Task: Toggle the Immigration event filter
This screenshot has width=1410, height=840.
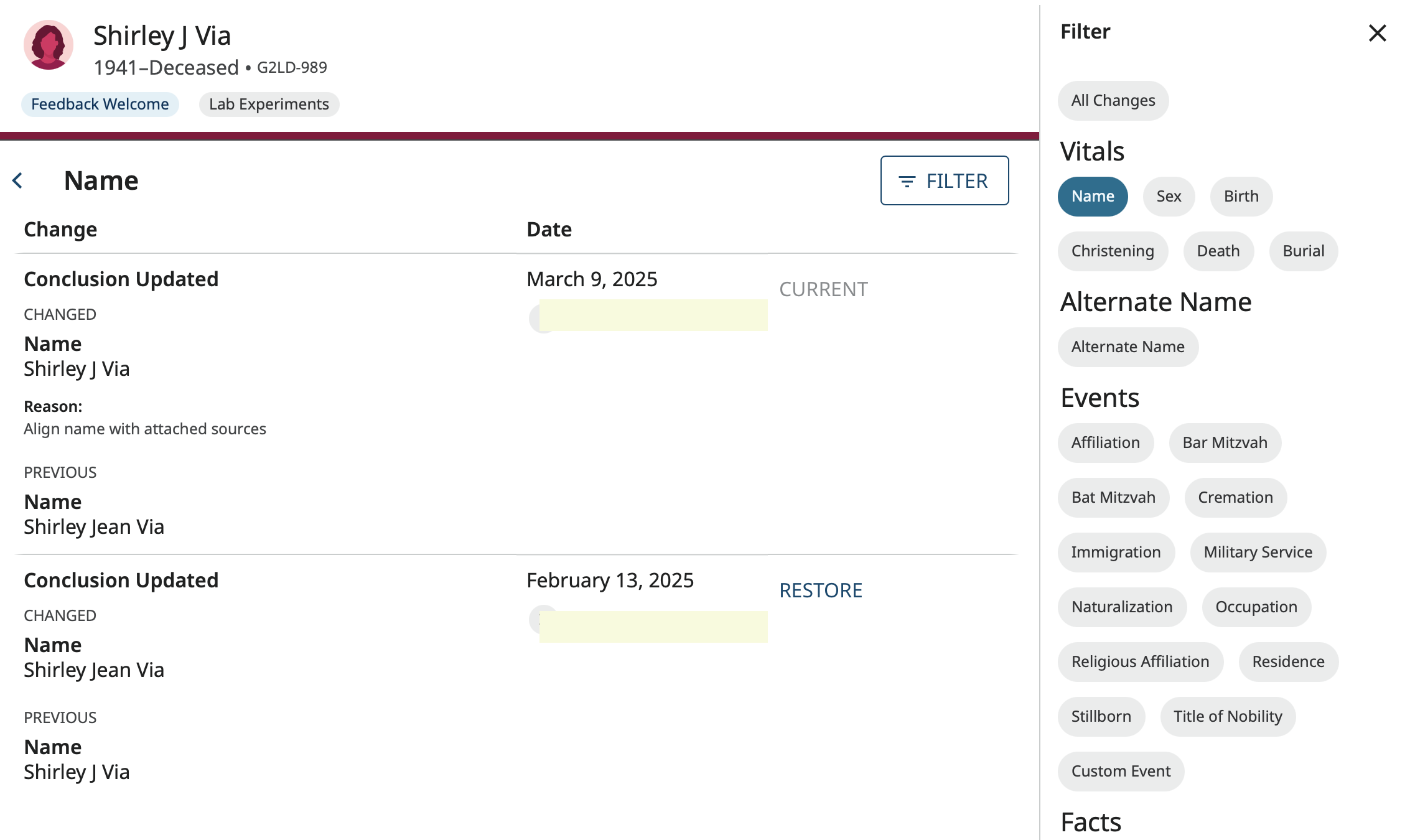Action: coord(1116,552)
